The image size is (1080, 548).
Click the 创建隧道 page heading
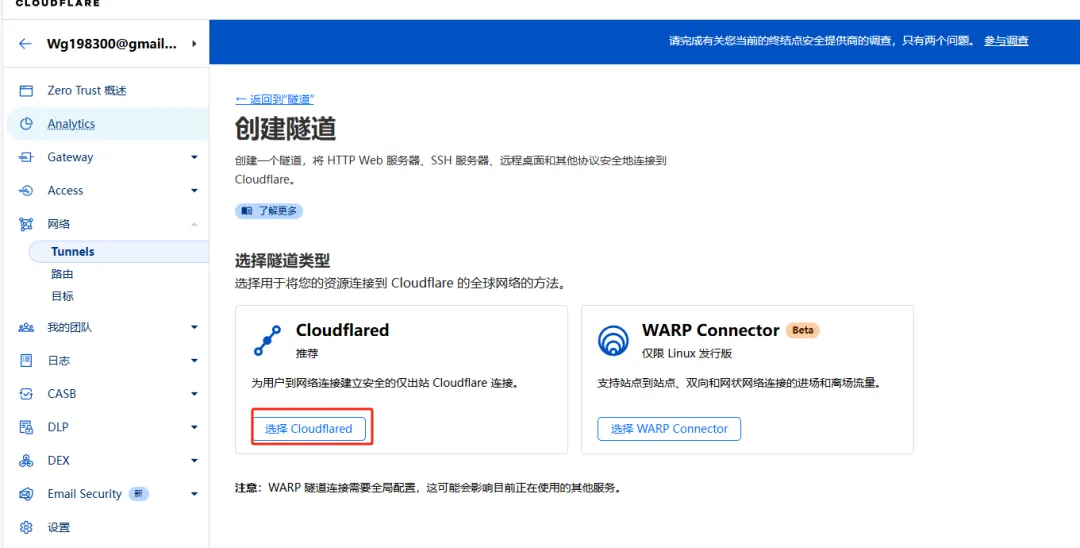(x=286, y=129)
